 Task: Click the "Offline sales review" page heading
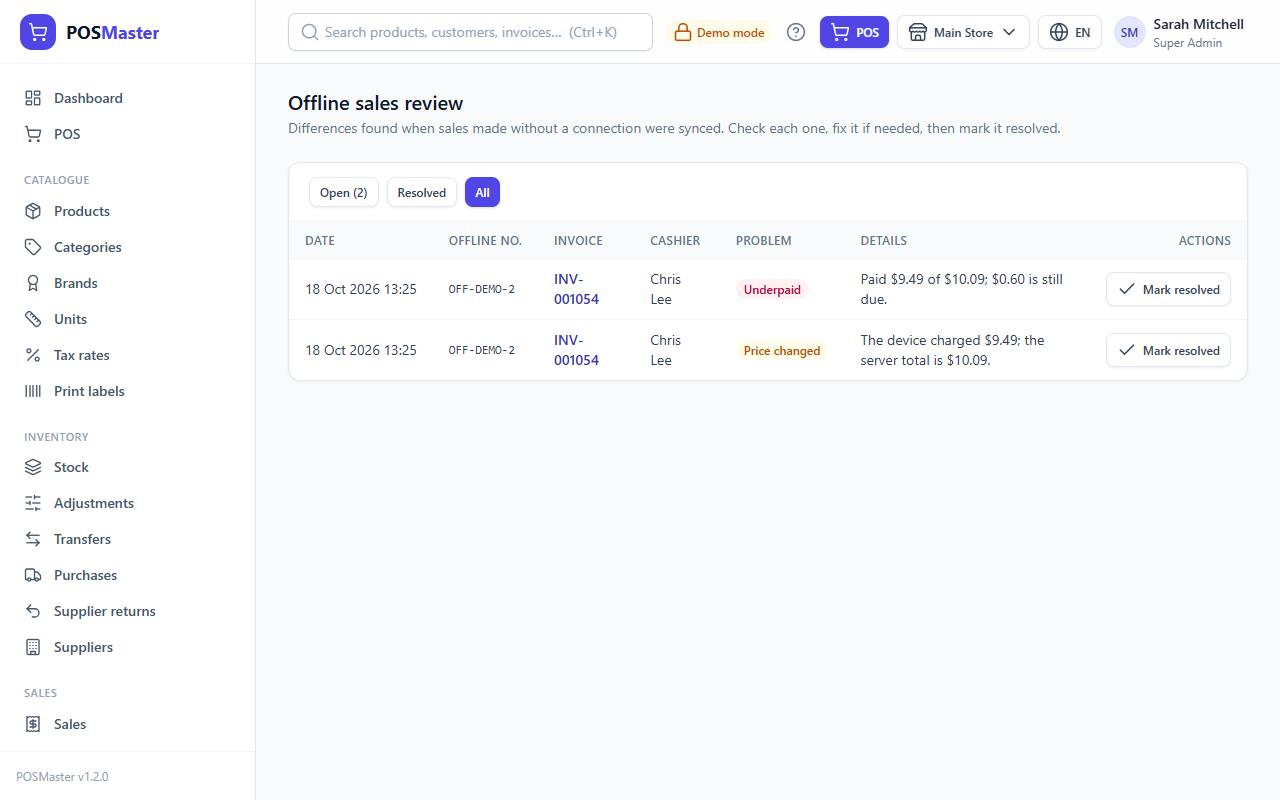[x=376, y=103]
